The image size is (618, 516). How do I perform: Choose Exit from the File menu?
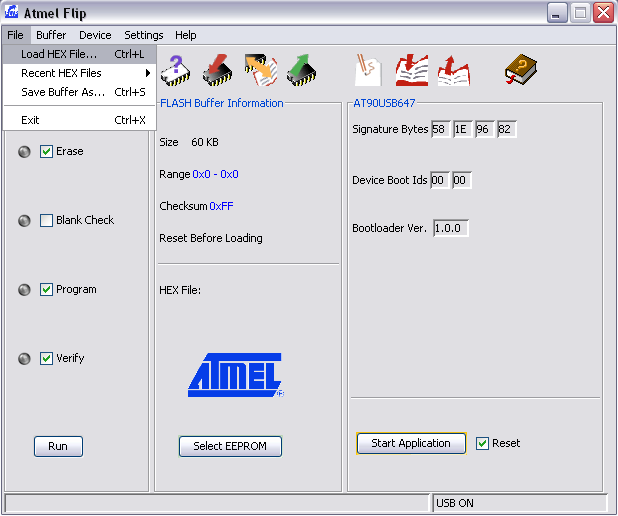(x=80, y=120)
